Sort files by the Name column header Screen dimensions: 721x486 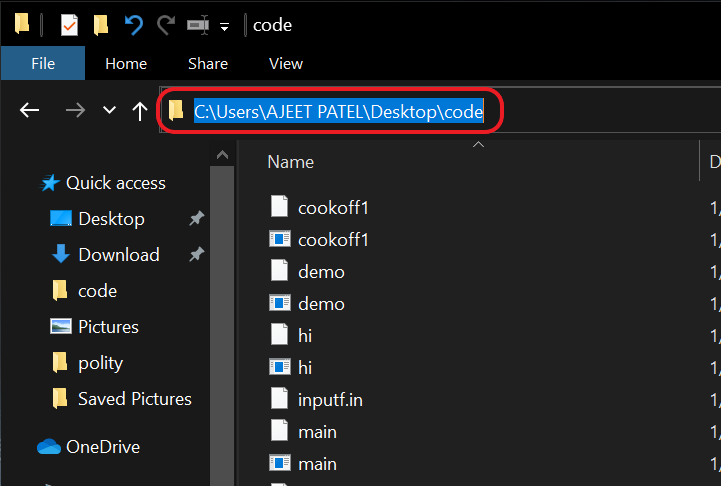(291, 161)
